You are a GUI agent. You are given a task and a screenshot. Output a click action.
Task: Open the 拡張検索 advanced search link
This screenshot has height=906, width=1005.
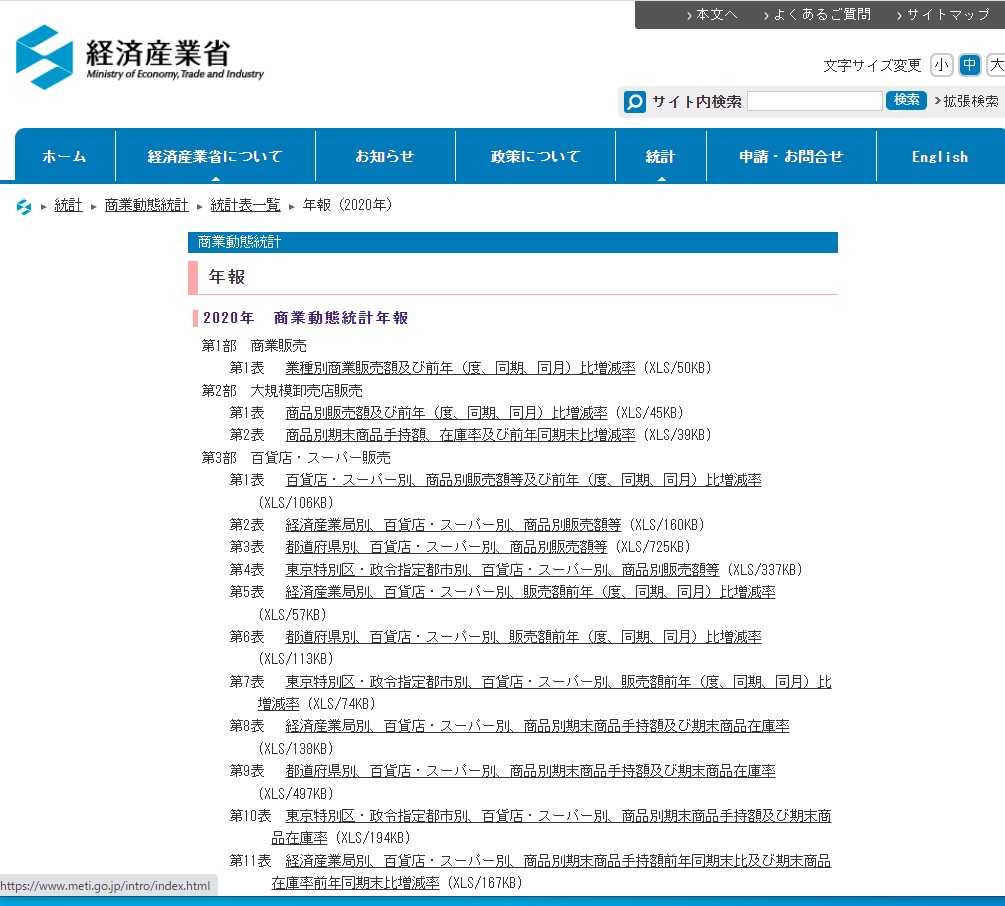(970, 101)
